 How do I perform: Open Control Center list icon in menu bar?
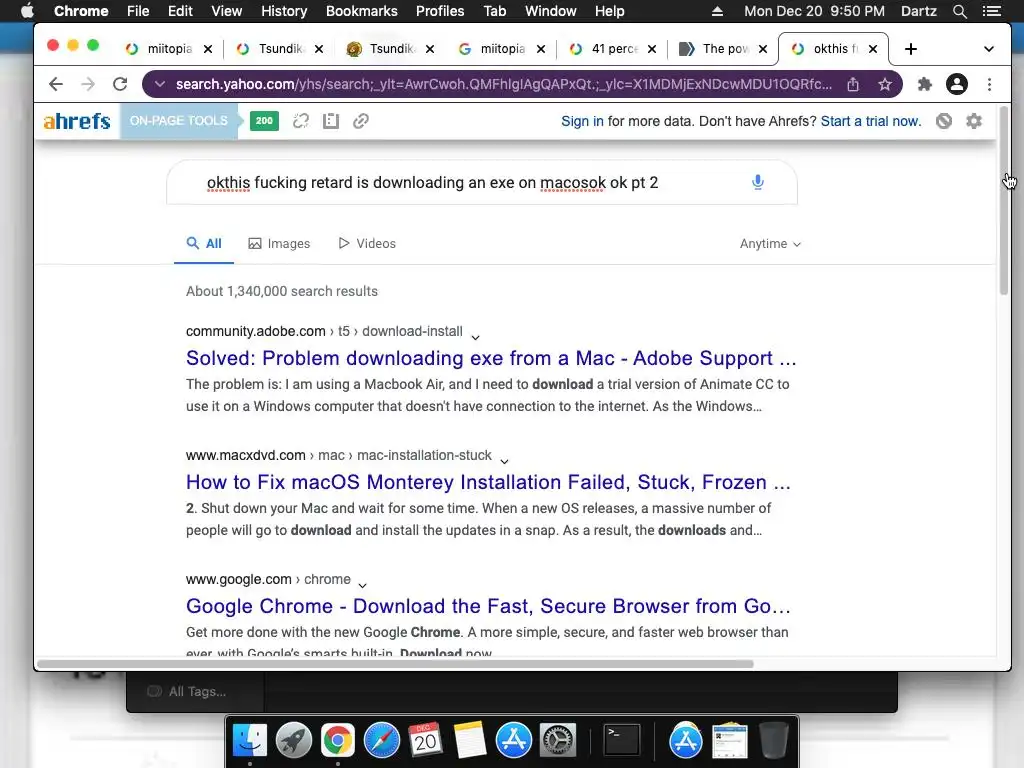click(x=992, y=11)
